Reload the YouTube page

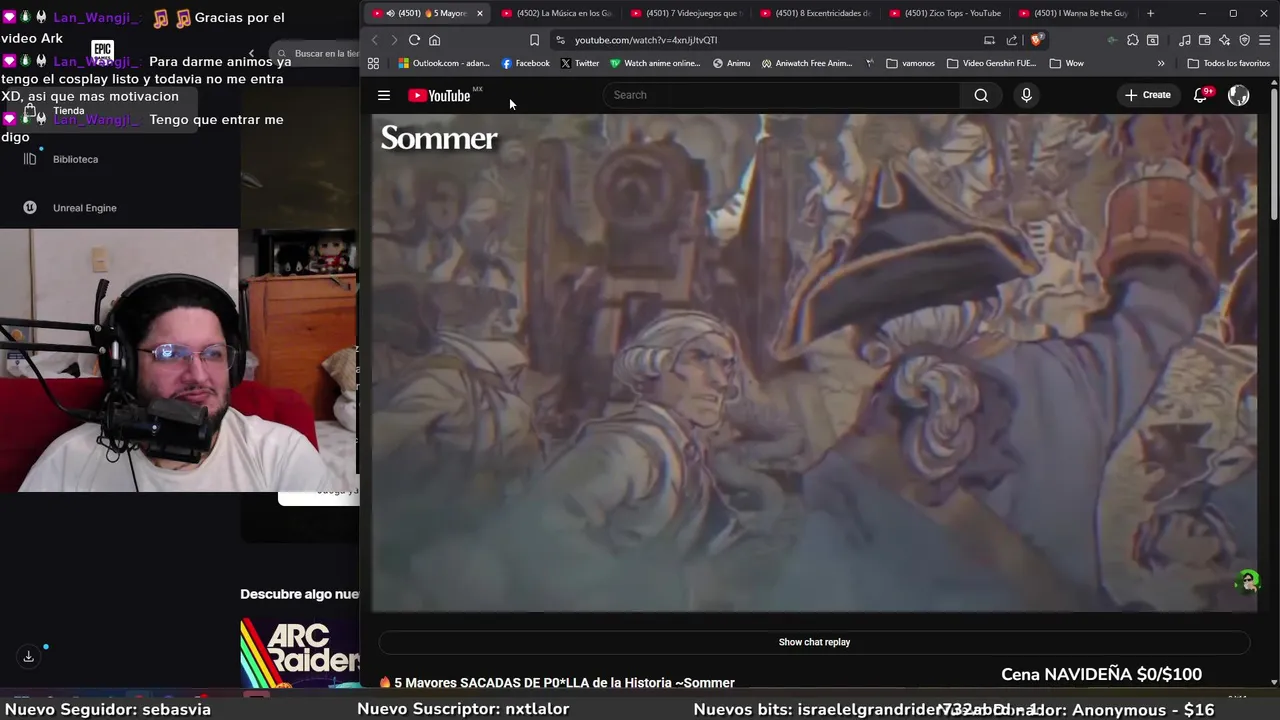414,40
